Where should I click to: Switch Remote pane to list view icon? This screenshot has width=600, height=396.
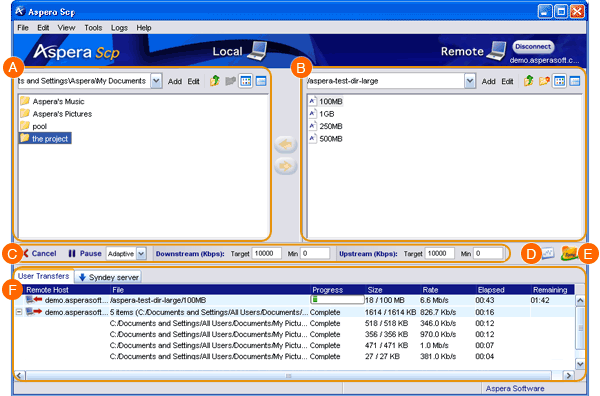point(559,81)
